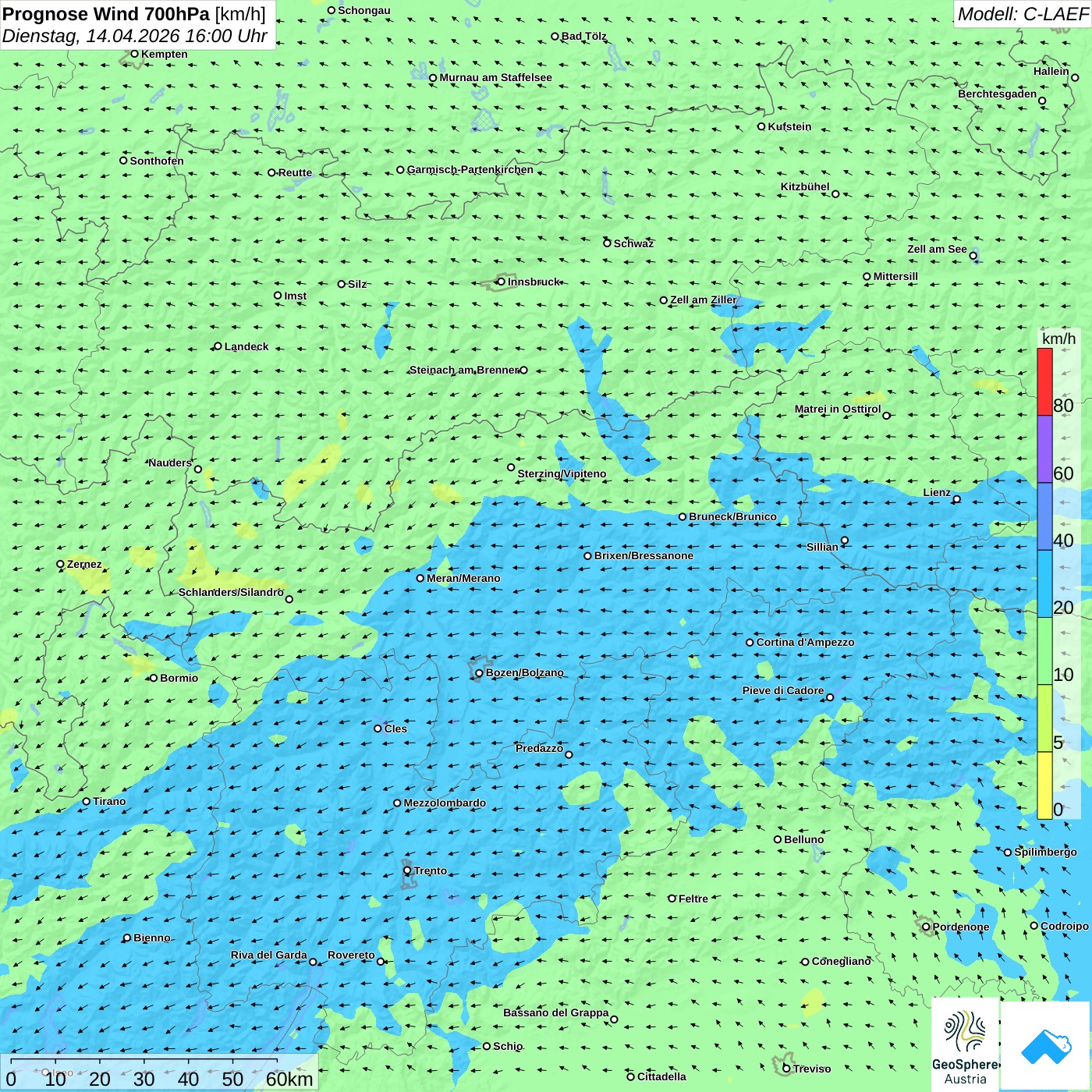The width and height of the screenshot is (1092, 1092).
Task: Click the Trento city marker
Action: point(407,870)
